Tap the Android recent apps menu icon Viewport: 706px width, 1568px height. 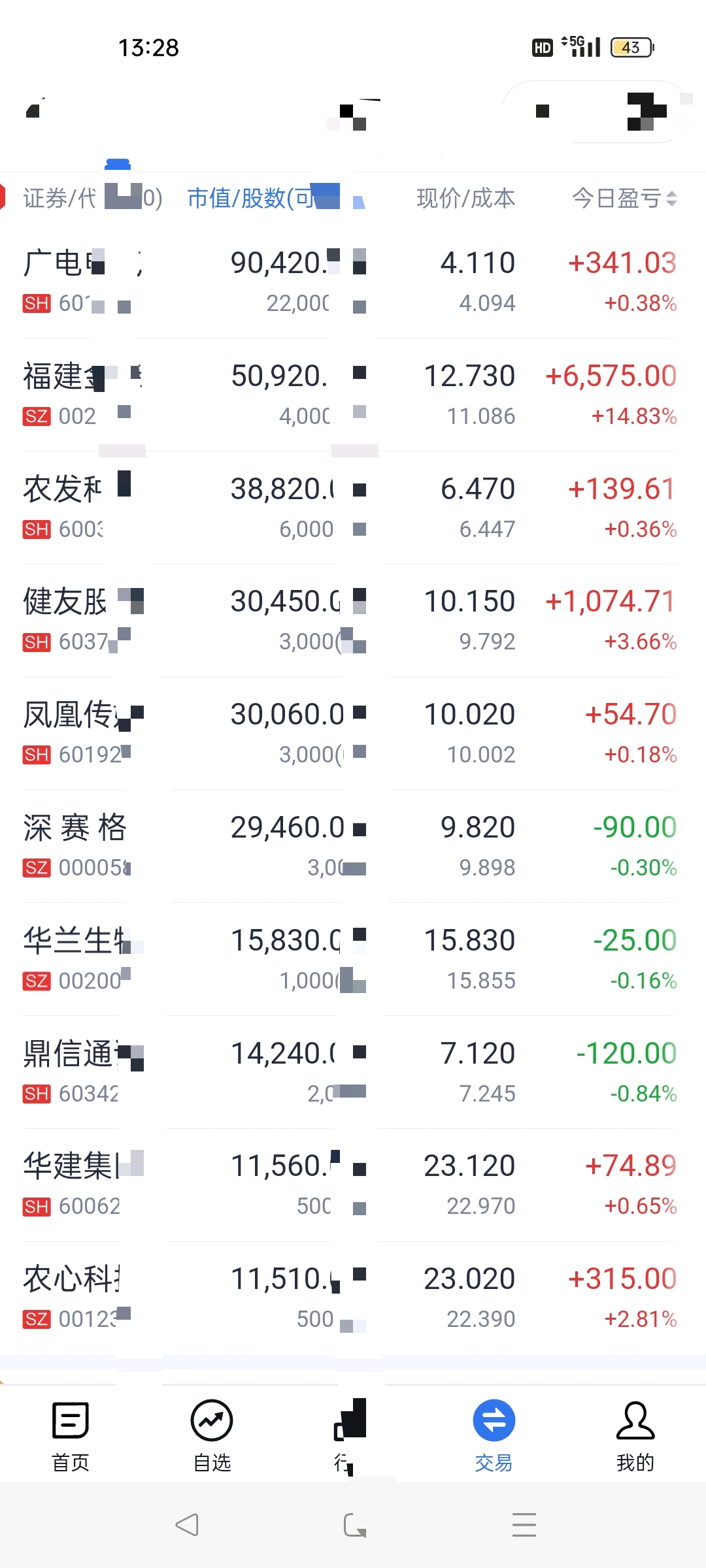524,1525
